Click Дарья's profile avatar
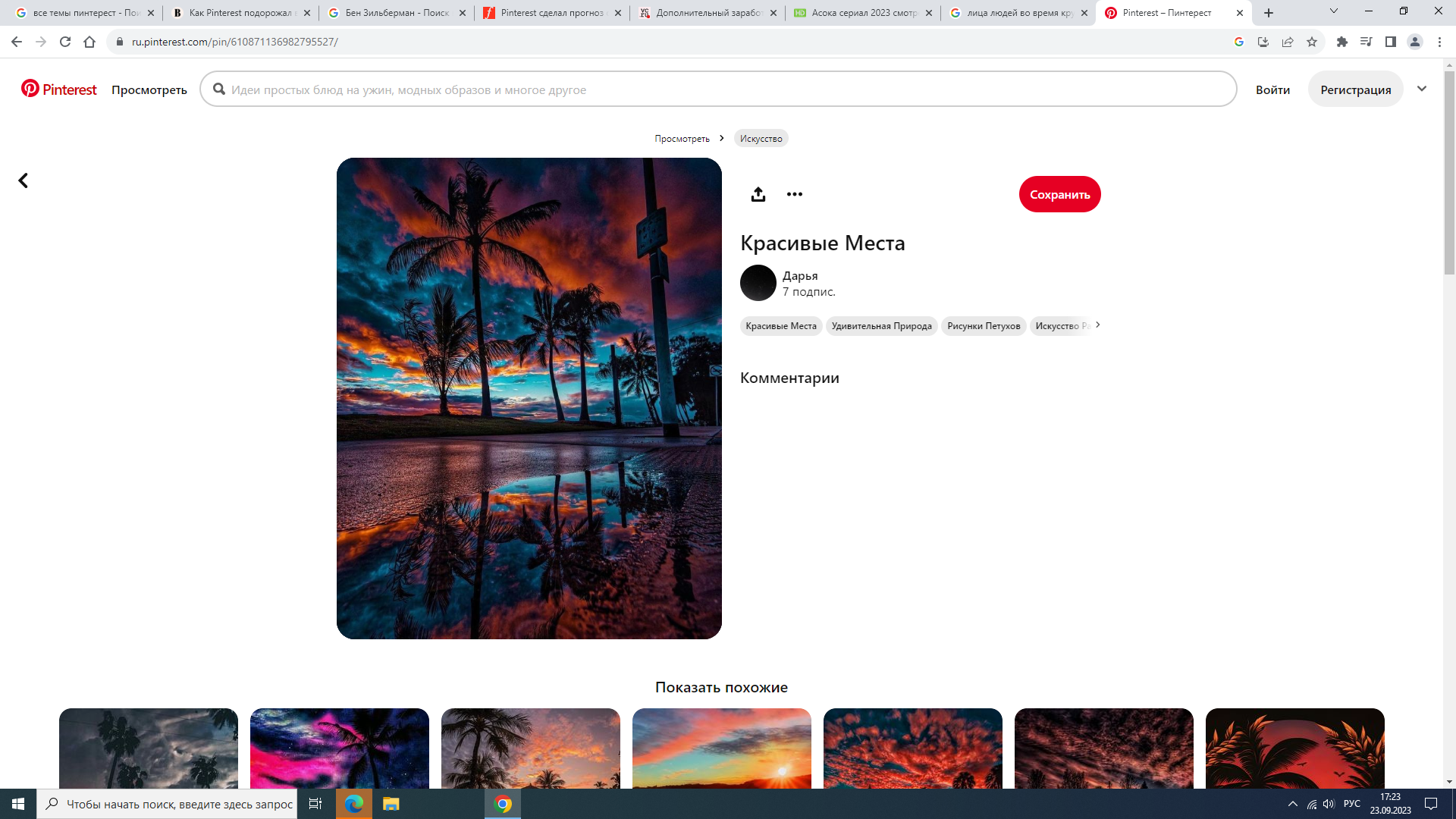The height and width of the screenshot is (819, 1456). coord(758,283)
